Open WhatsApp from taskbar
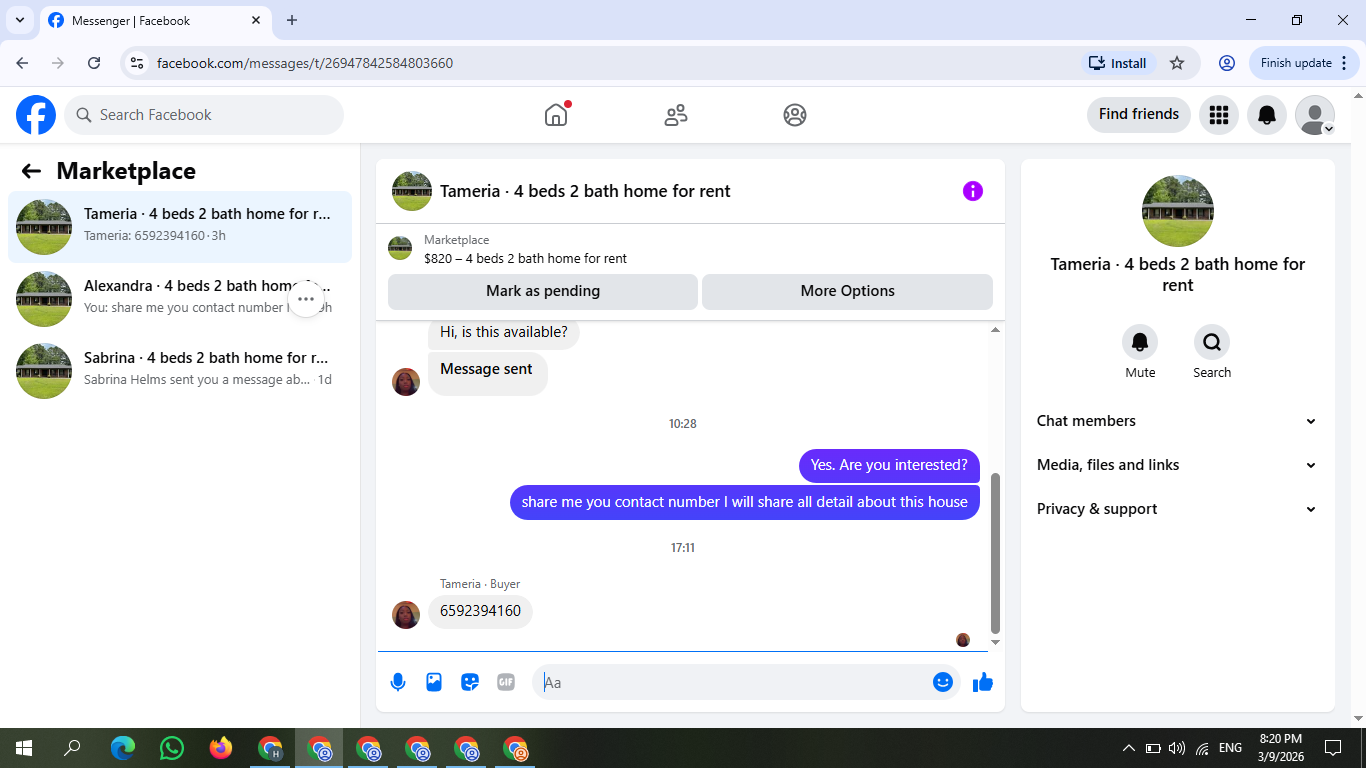This screenshot has width=1366, height=768. coord(172,748)
